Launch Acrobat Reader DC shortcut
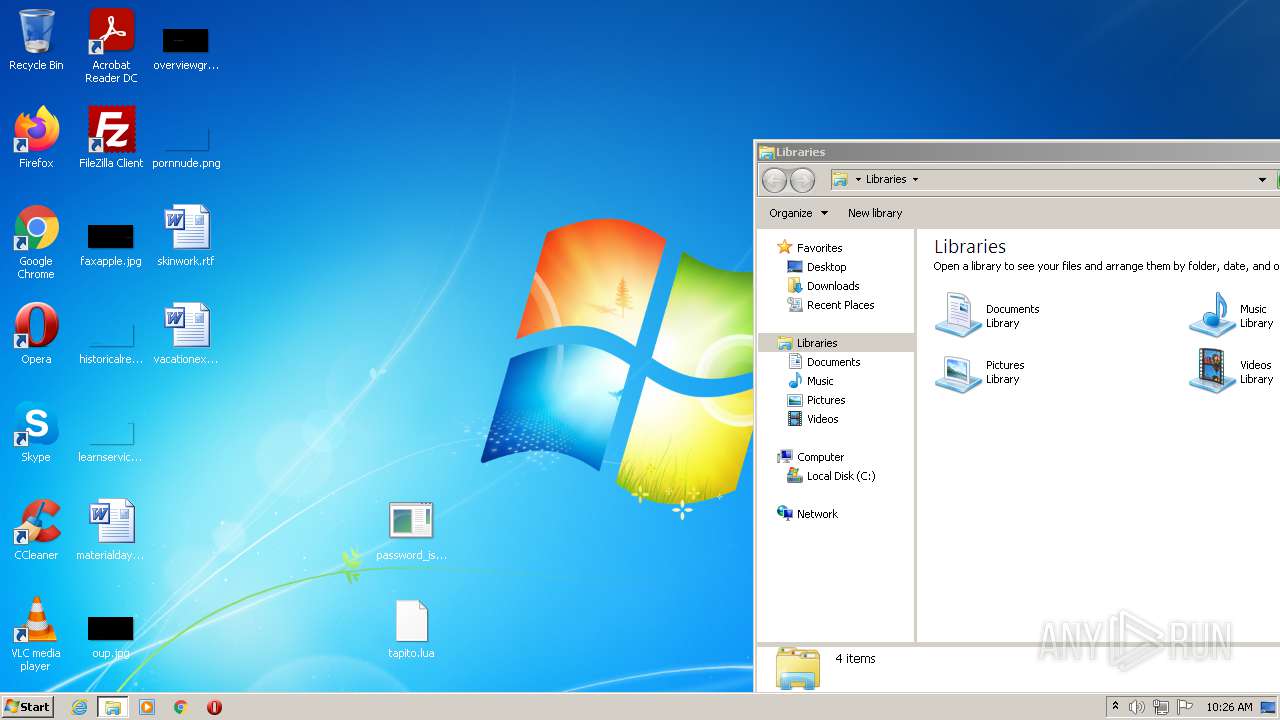Screen dimensions: 1280x720 (111, 46)
